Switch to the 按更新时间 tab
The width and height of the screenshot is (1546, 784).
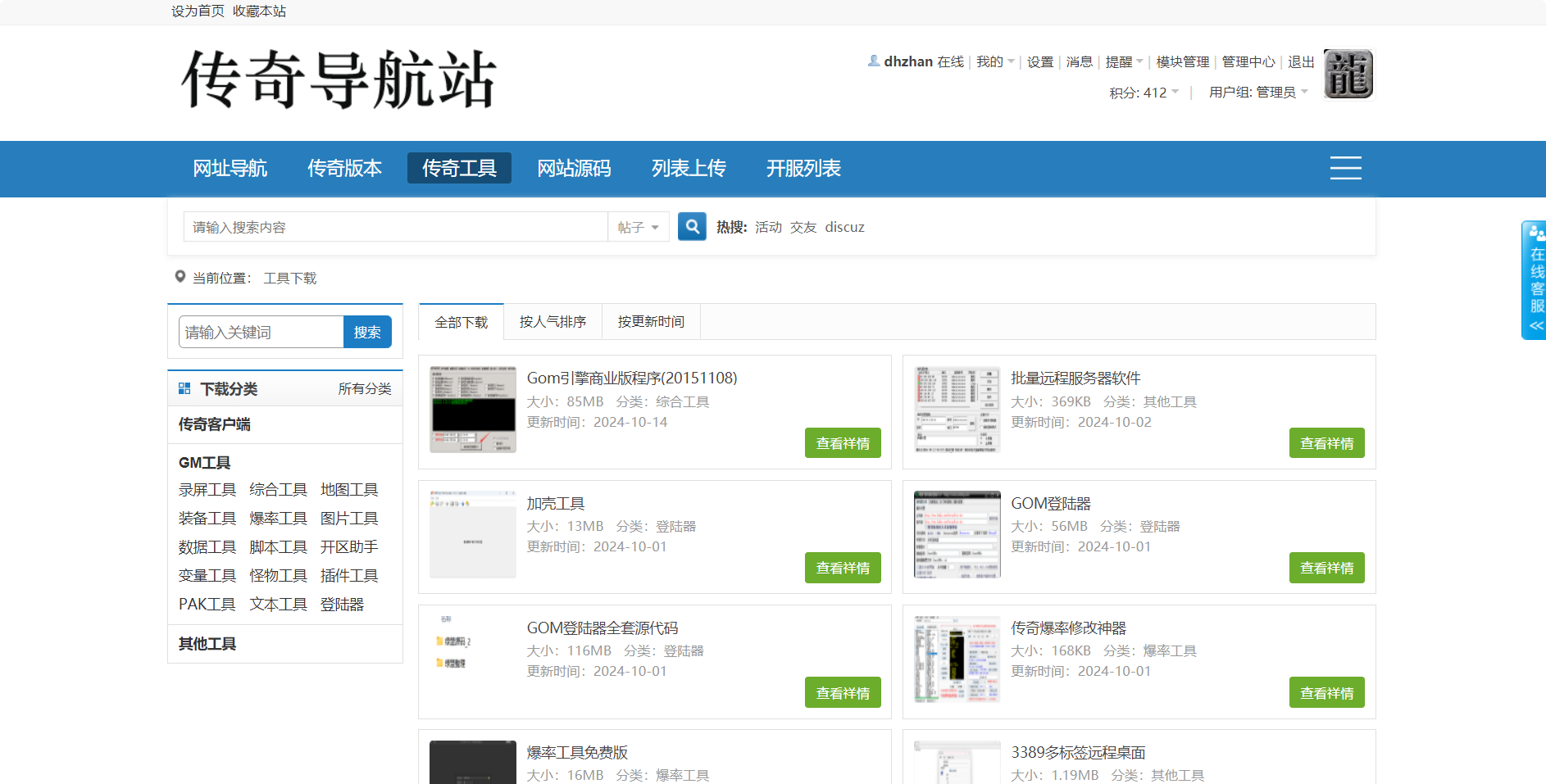click(651, 322)
